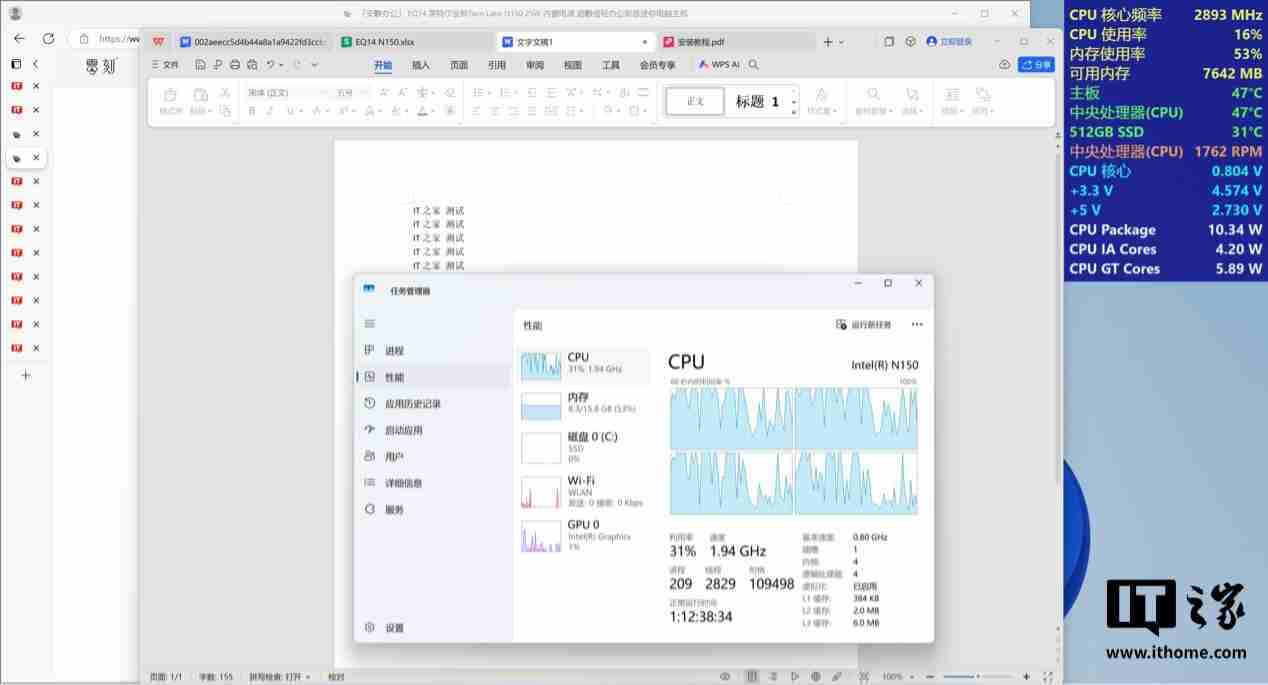Screen dimensions: 1268x685
Task: Click the browser refresh icon
Action: pyautogui.click(x=48, y=38)
